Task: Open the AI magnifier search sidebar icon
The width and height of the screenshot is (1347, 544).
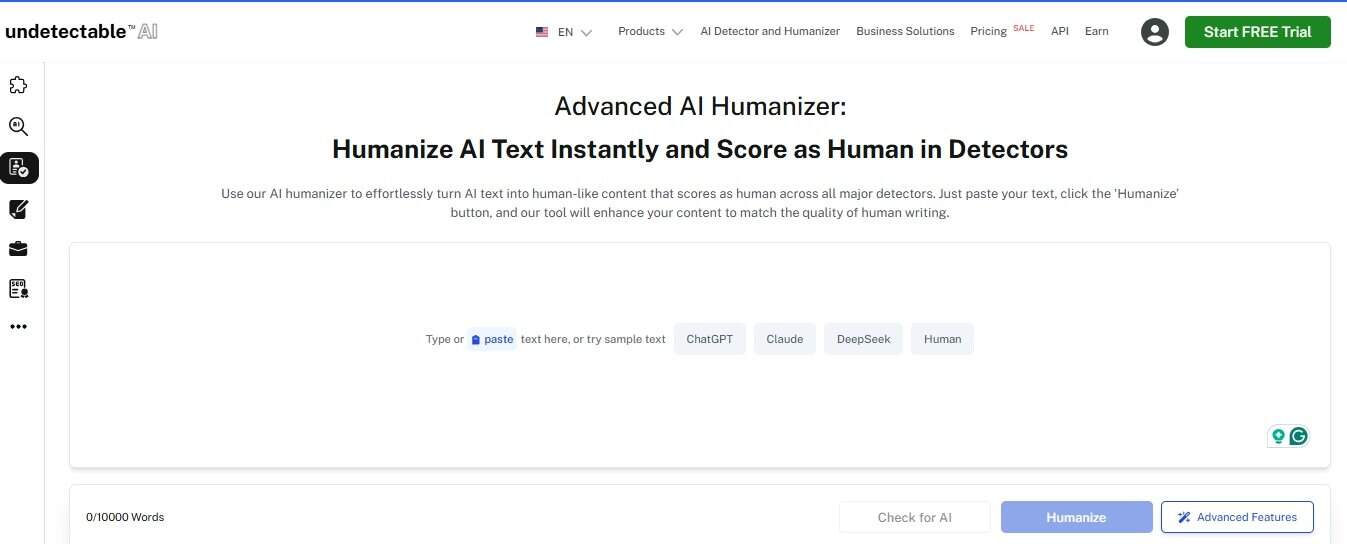Action: coord(18,127)
